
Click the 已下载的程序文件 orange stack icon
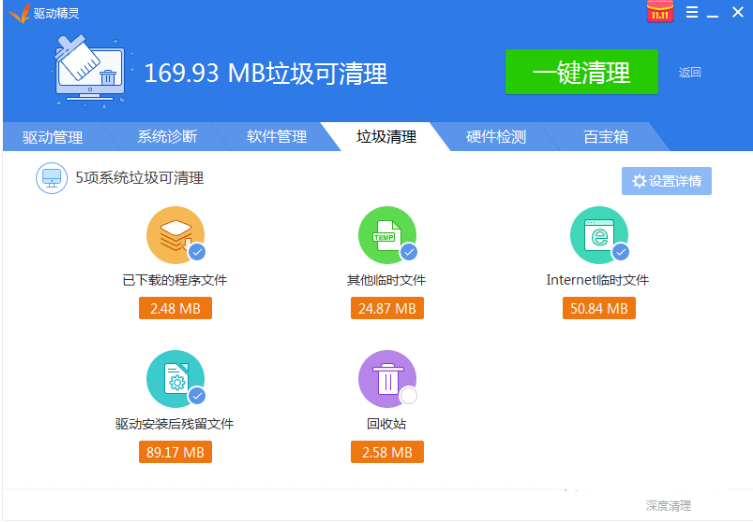pyautogui.click(x=175, y=235)
